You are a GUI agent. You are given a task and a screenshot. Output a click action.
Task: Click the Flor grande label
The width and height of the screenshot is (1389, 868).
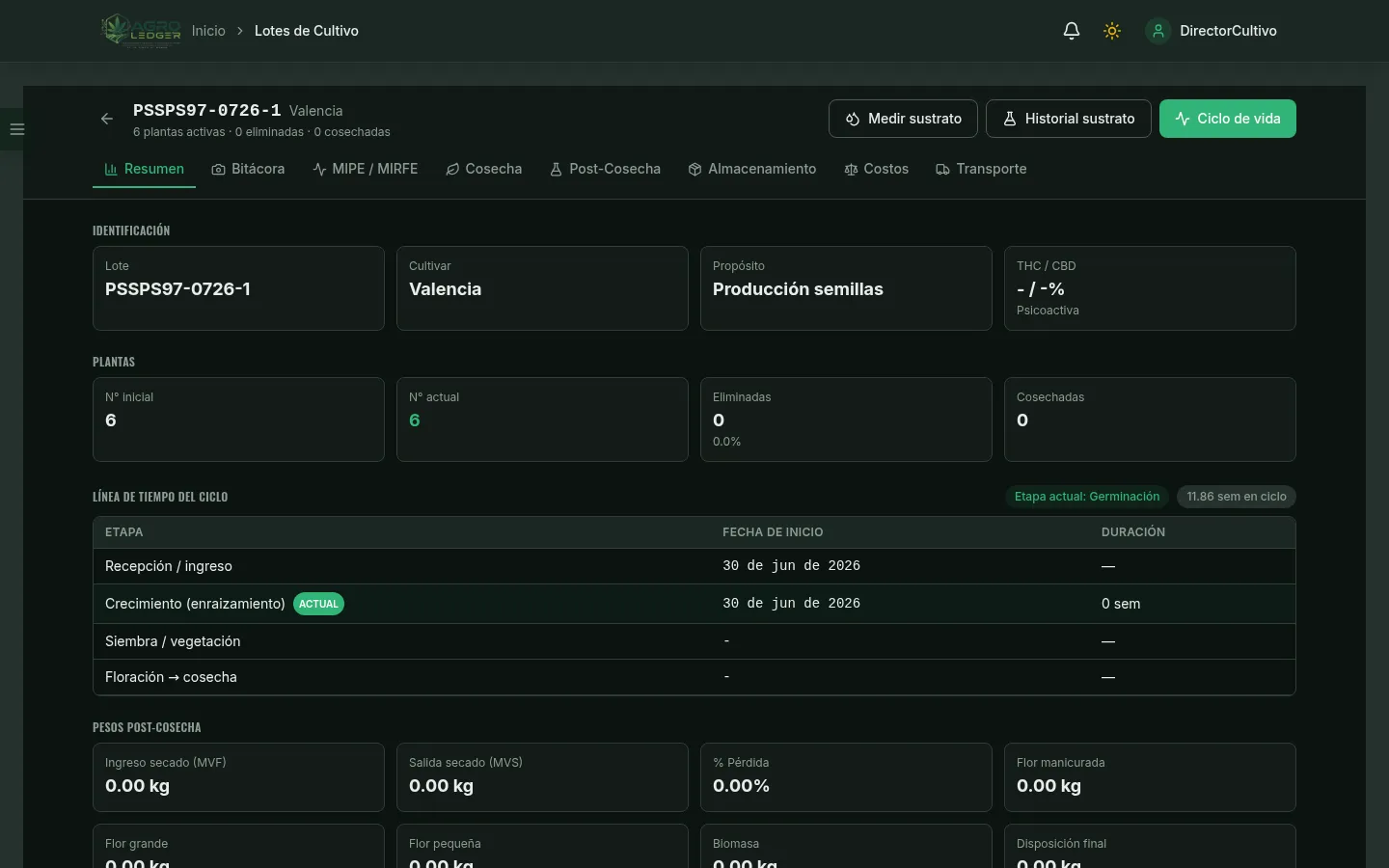pyautogui.click(x=136, y=844)
